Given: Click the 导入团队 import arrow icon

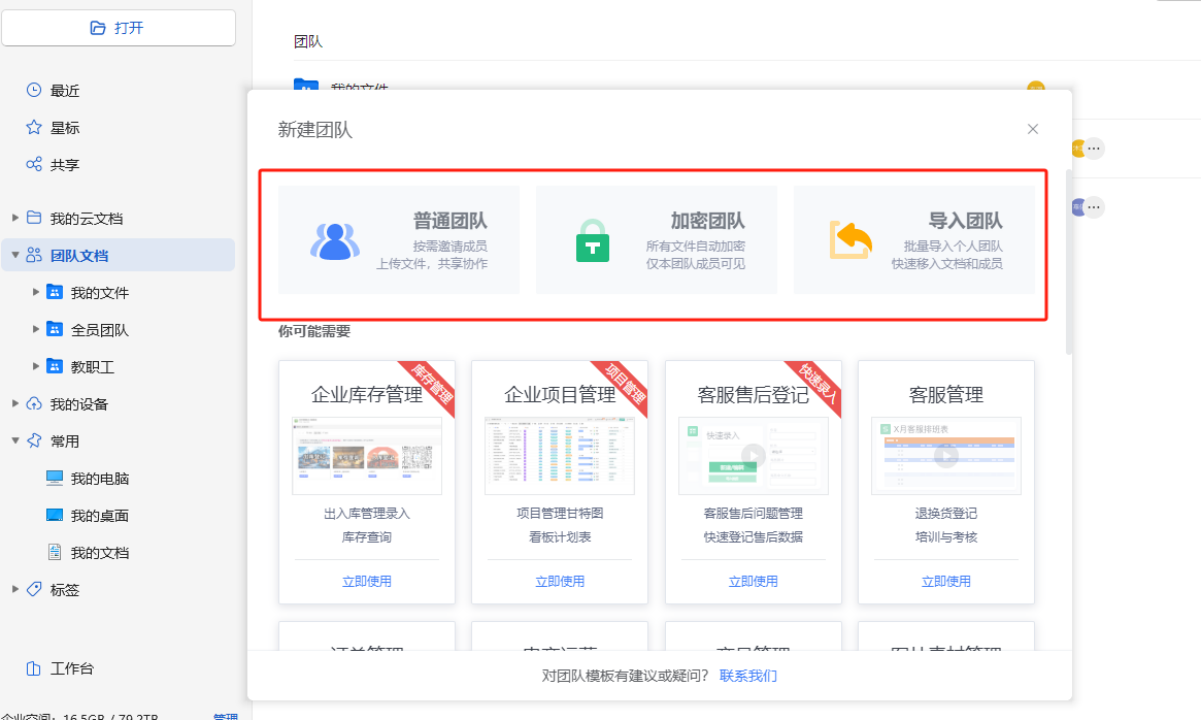Looking at the screenshot, I should 850,240.
